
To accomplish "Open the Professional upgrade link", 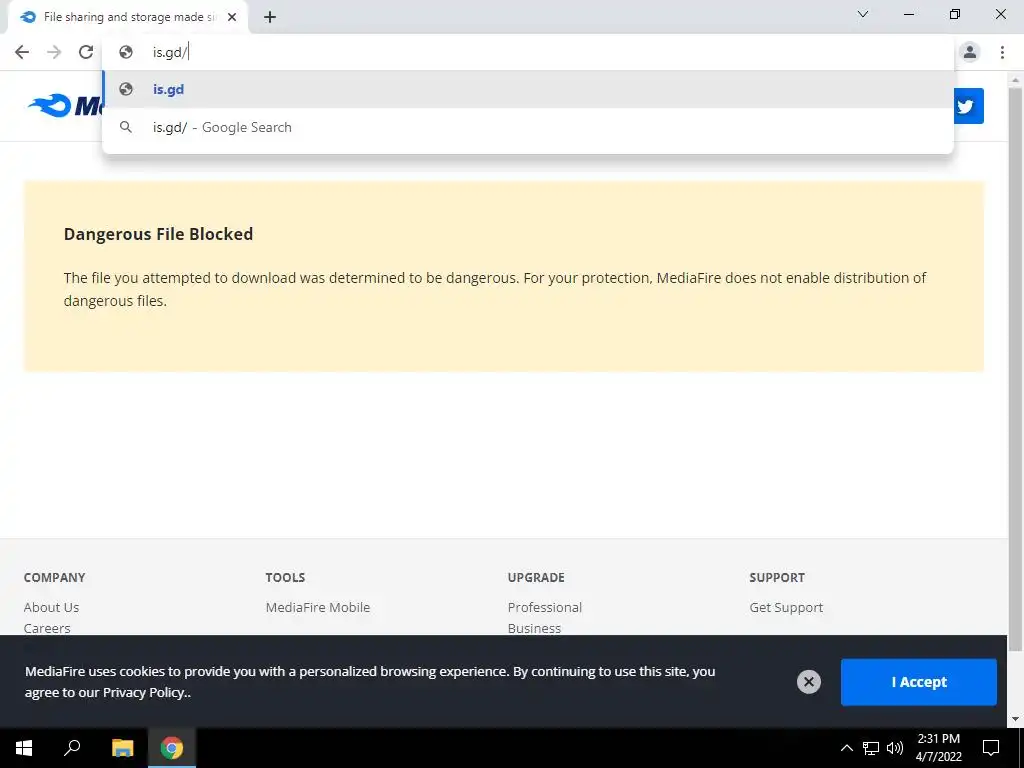I will coord(545,607).
